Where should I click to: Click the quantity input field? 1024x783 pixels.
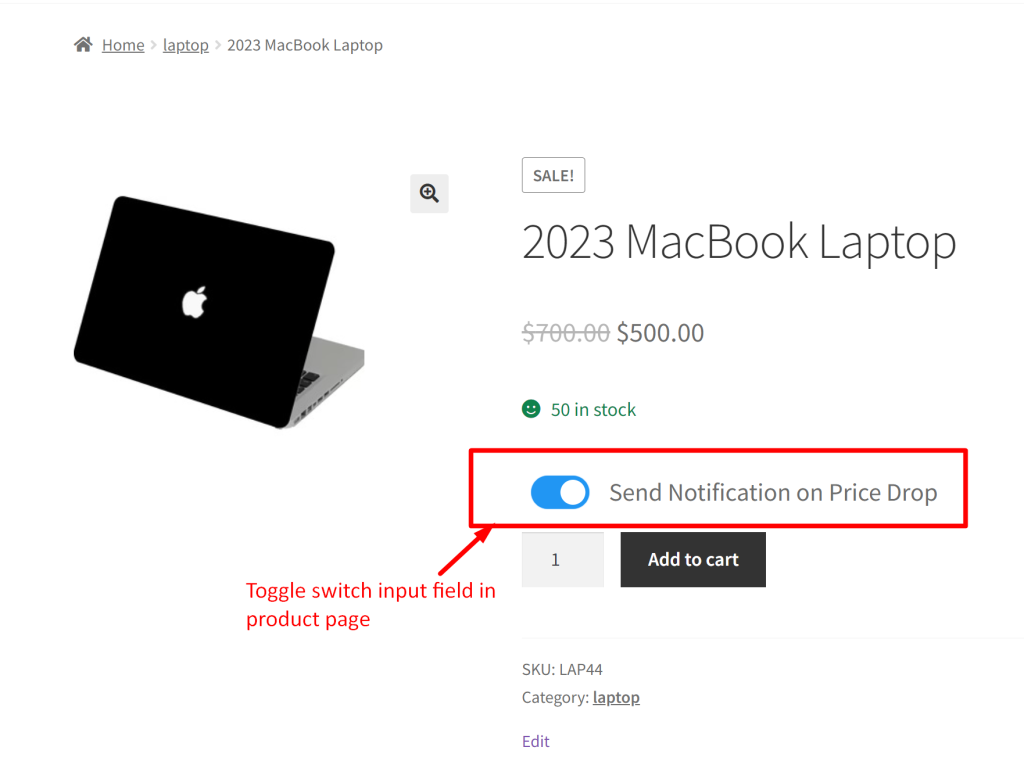click(563, 560)
